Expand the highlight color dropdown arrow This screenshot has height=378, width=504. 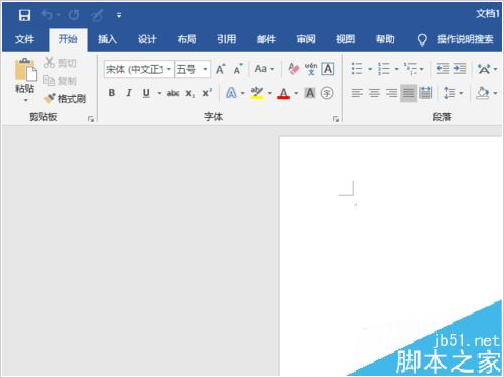click(x=270, y=93)
